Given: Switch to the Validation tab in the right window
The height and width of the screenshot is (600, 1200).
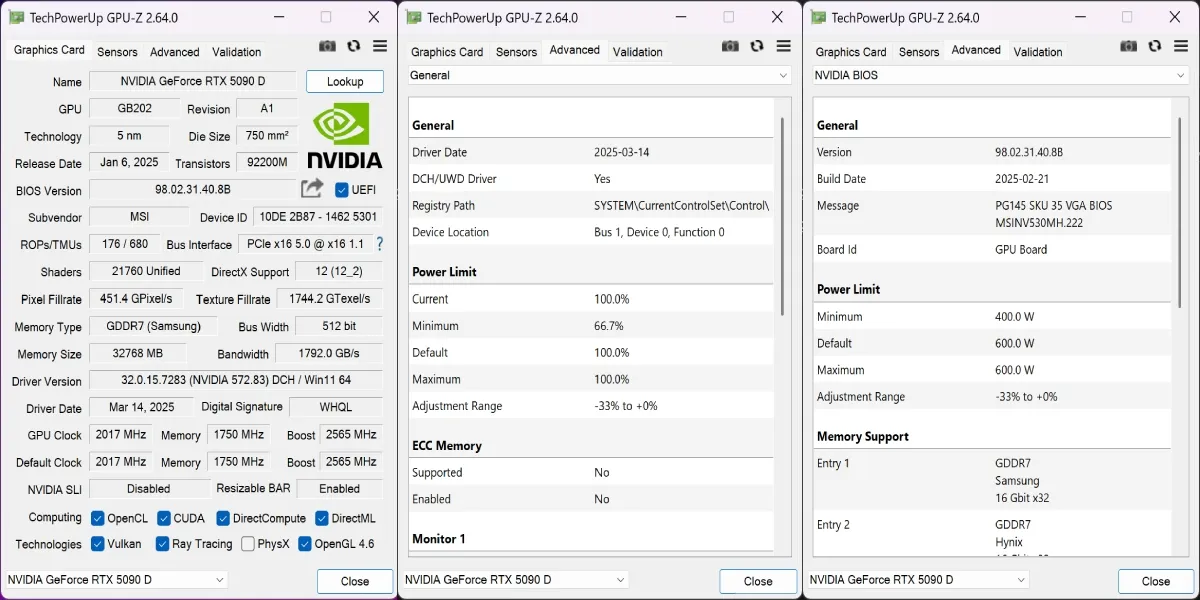Looking at the screenshot, I should point(1038,52).
